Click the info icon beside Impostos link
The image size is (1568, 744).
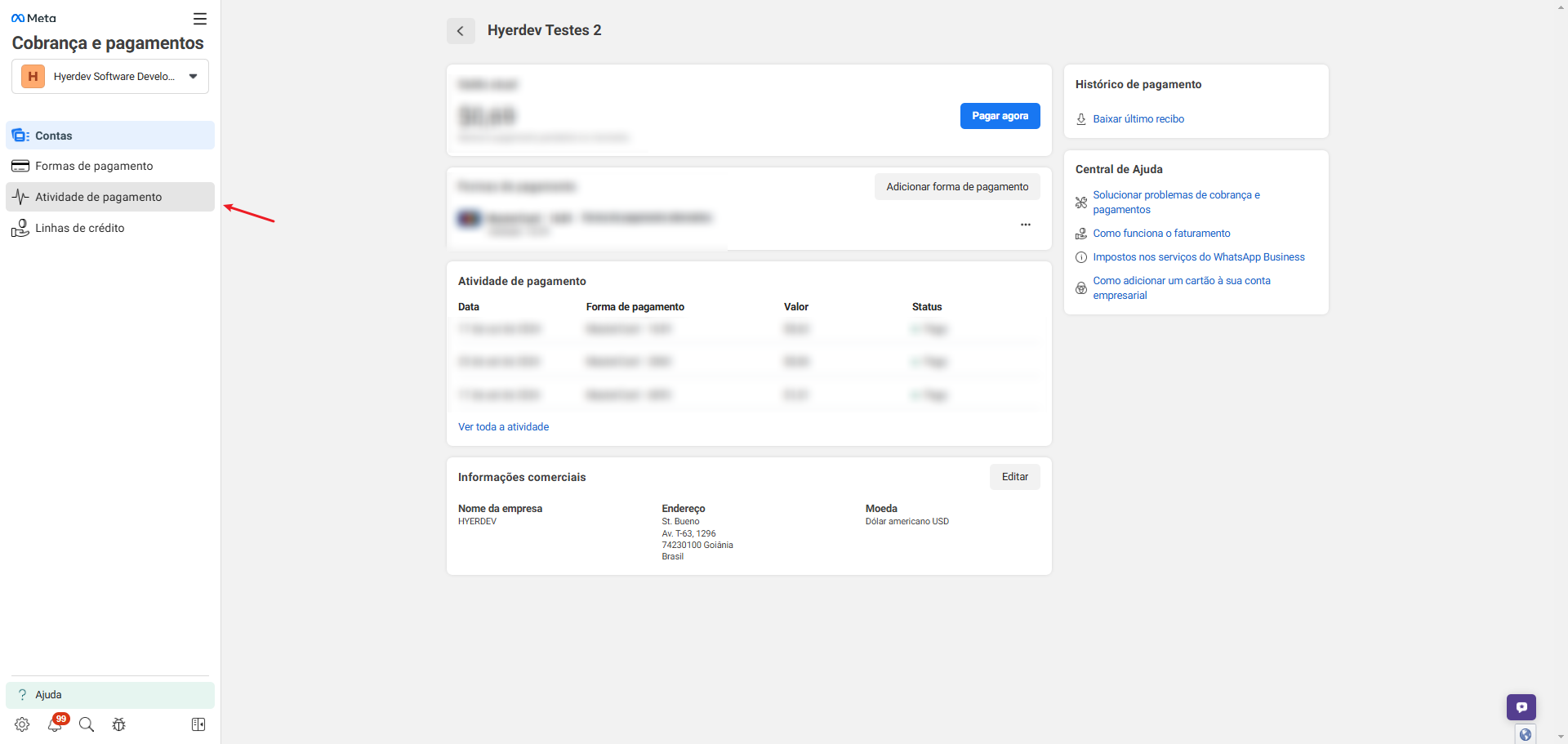point(1081,257)
